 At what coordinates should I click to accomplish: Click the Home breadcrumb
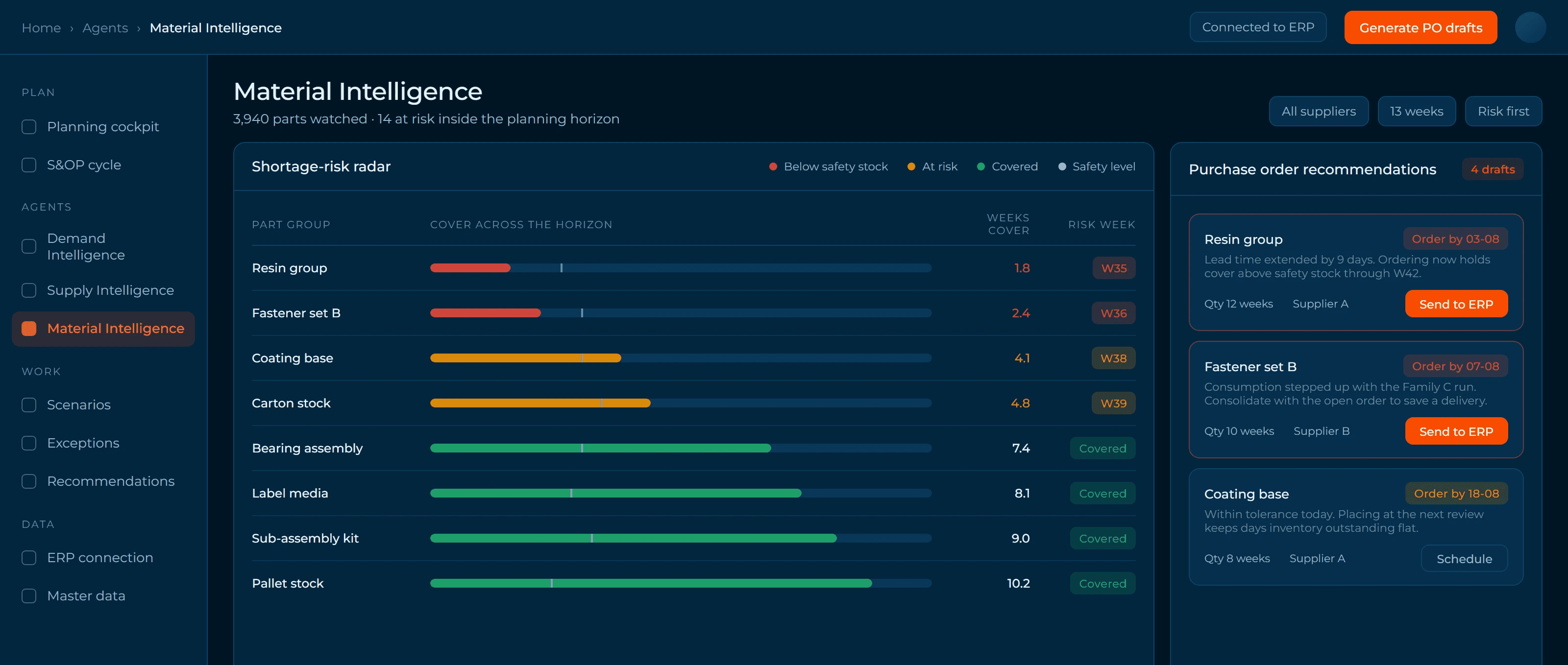[41, 28]
